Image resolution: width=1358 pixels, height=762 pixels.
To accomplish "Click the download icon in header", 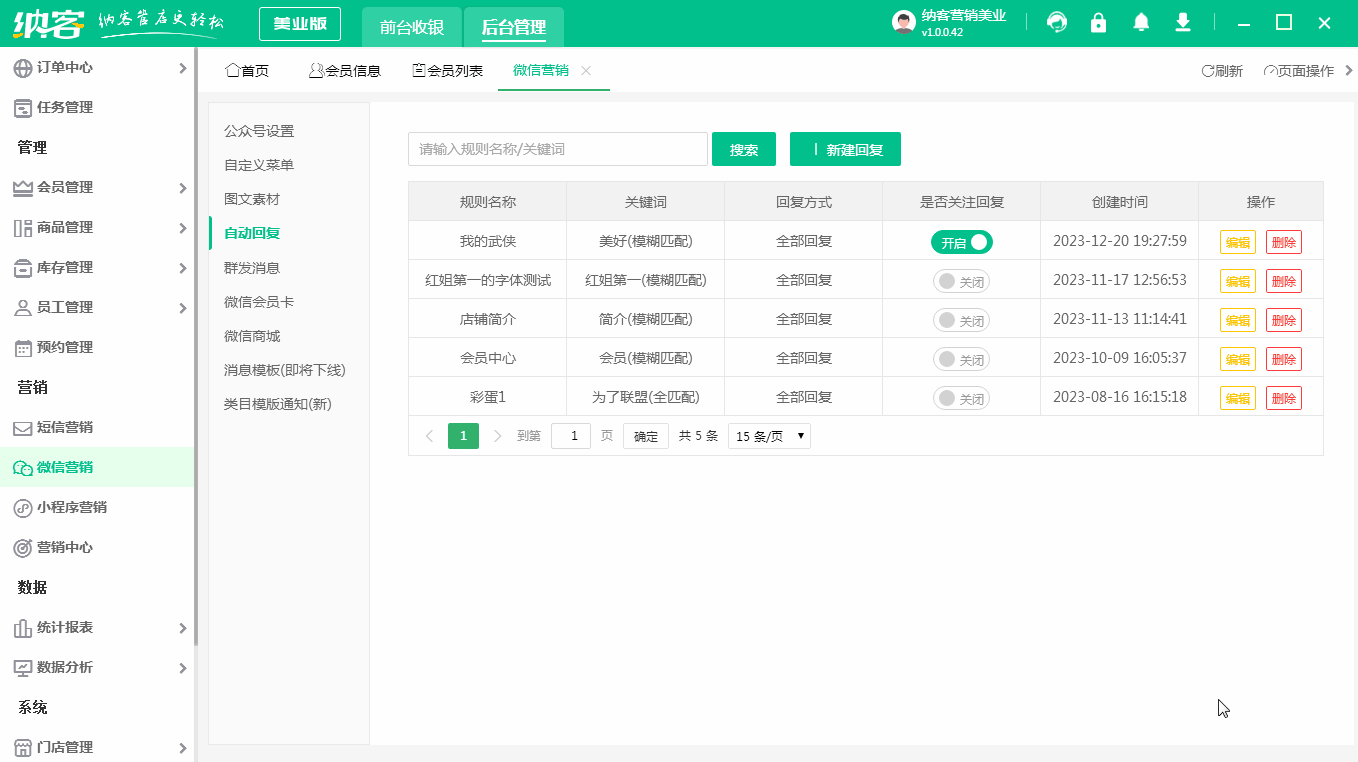I will [1183, 22].
